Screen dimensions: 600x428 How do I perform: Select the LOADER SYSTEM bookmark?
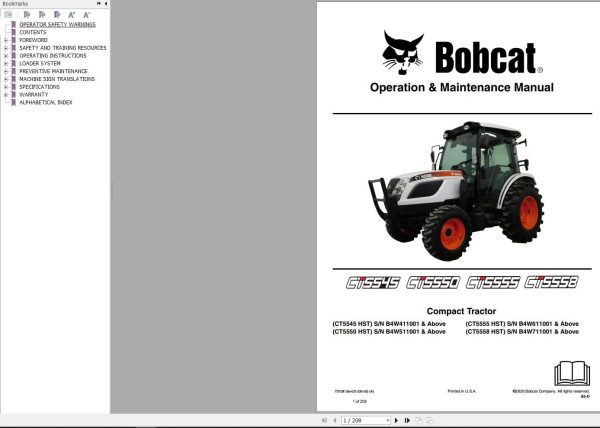(x=40, y=63)
